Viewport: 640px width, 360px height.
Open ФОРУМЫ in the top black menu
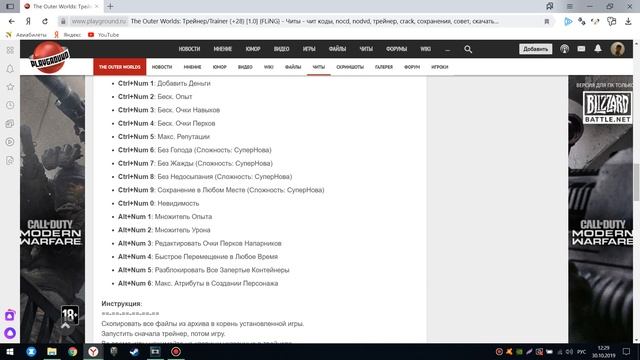396,49
